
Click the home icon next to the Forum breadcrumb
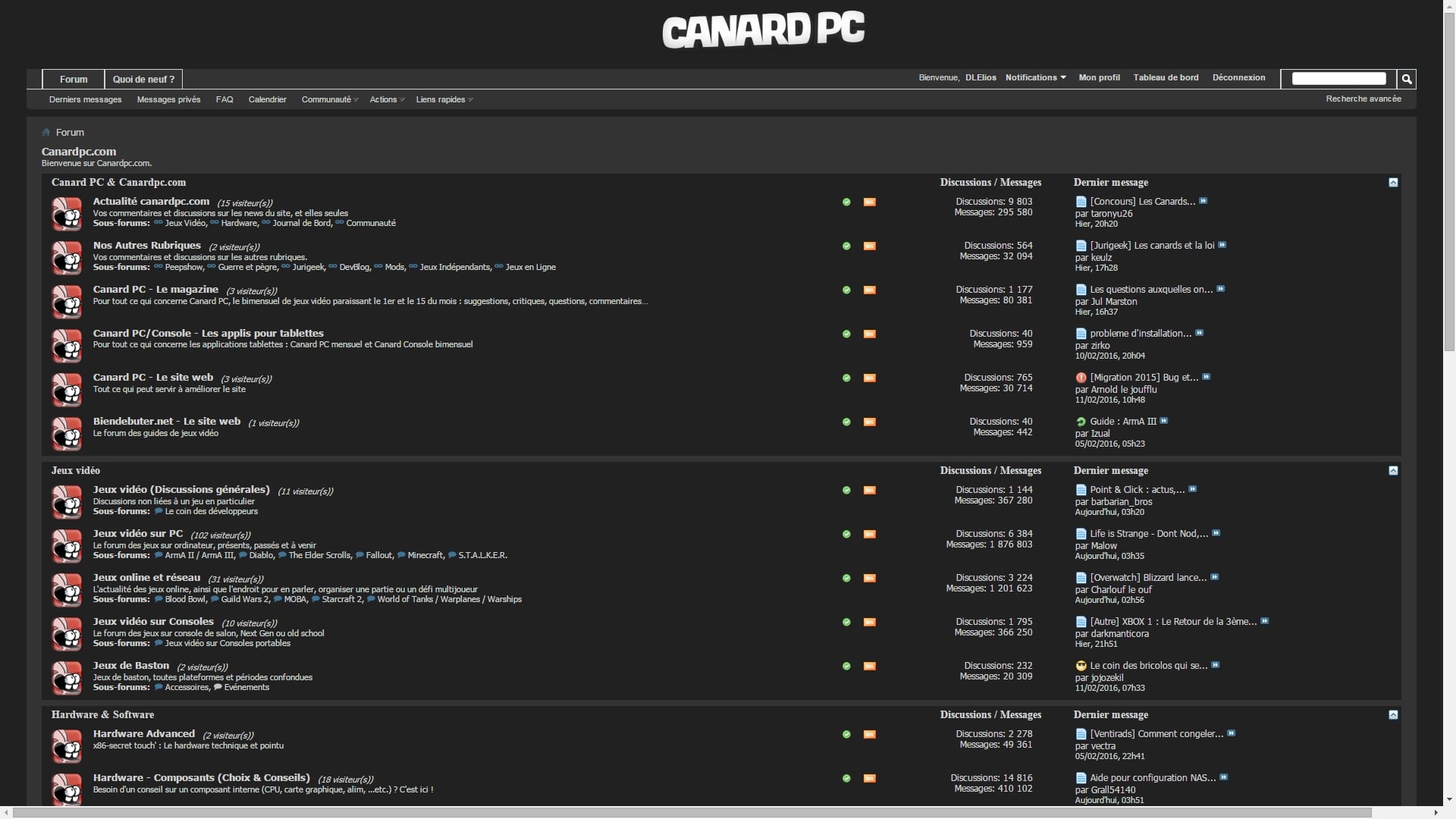tap(46, 132)
